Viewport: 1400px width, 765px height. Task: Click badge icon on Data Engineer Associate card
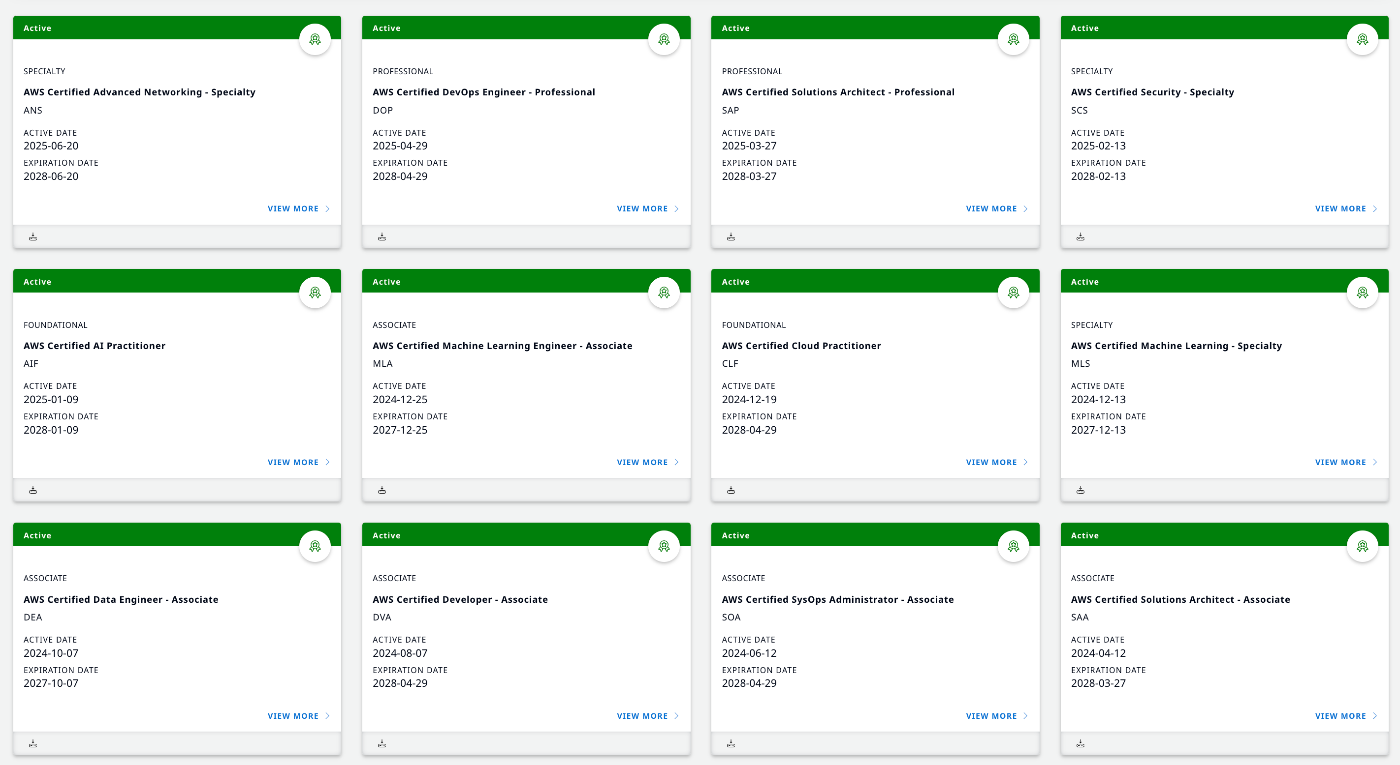point(315,547)
